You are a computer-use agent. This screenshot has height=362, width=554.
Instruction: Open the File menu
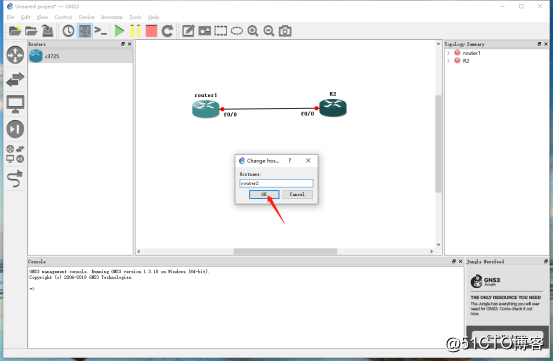pos(11,17)
